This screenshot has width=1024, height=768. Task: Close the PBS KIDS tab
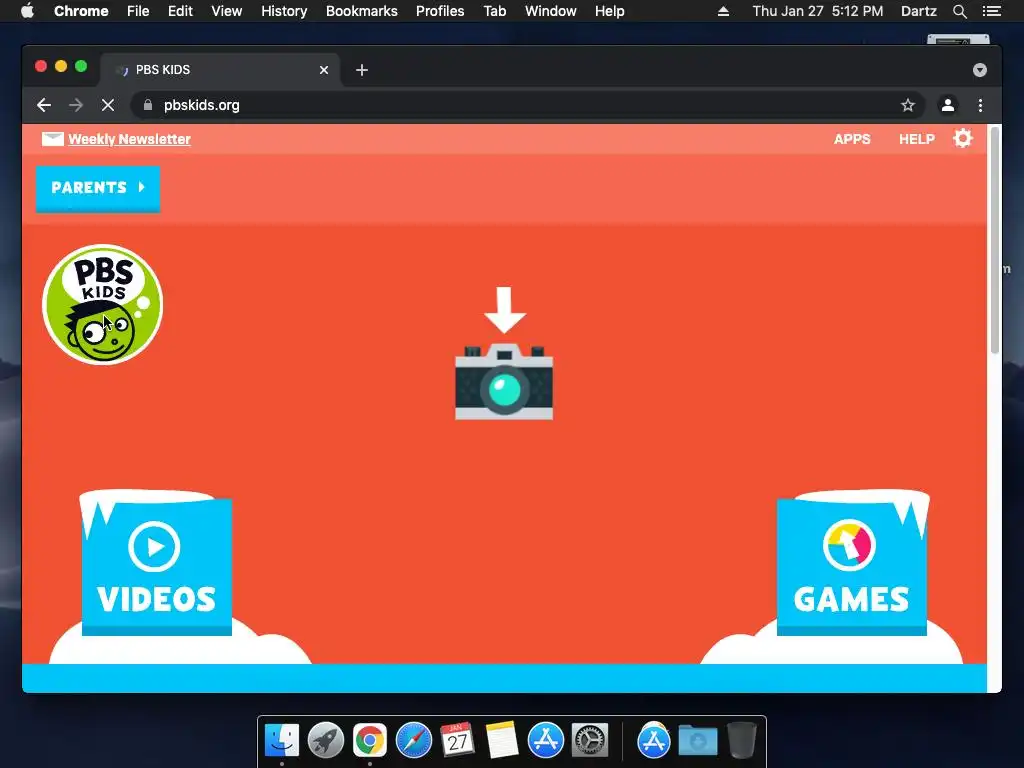(x=324, y=70)
